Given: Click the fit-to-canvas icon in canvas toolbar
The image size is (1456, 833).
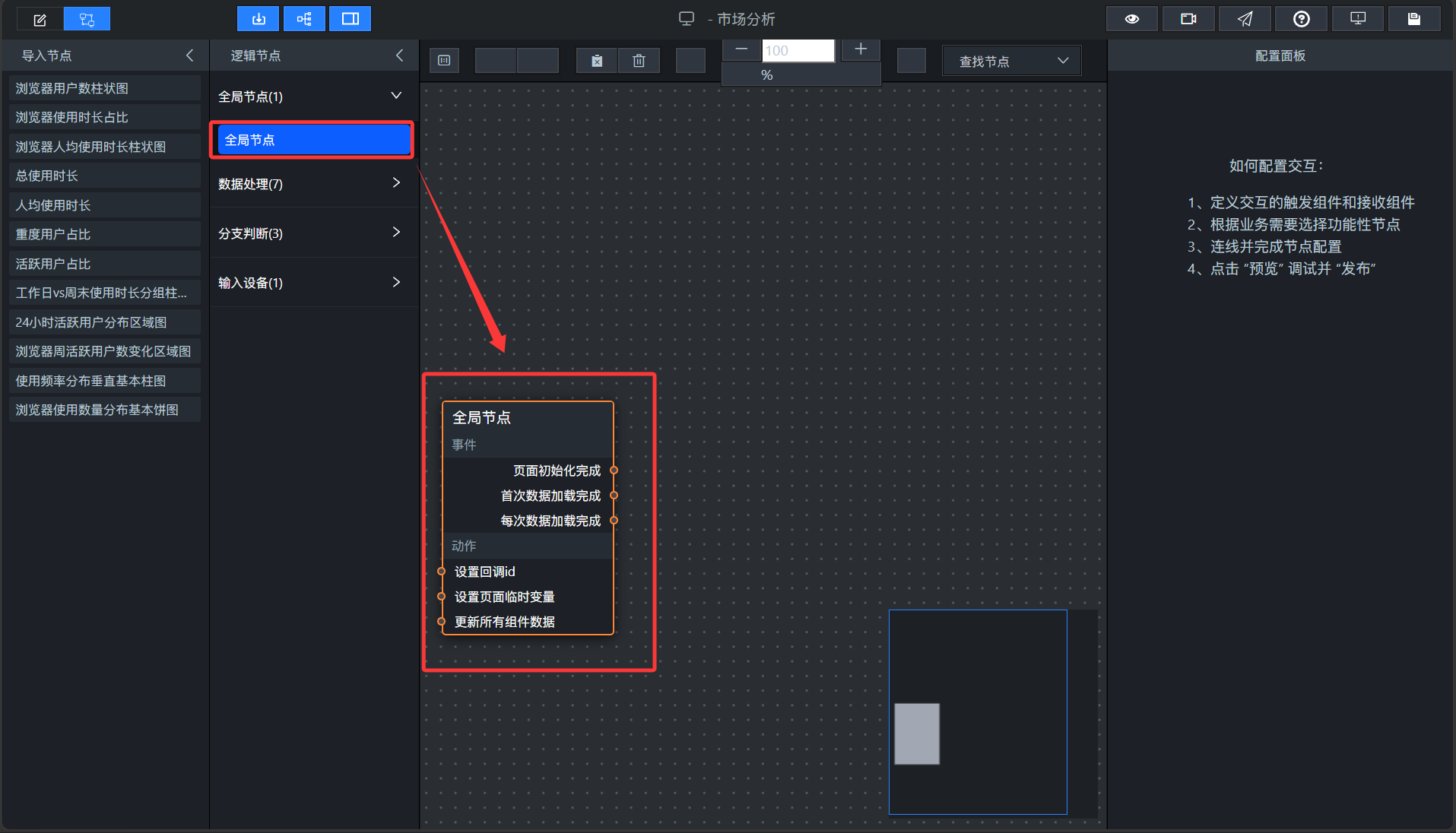Looking at the screenshot, I should (444, 60).
